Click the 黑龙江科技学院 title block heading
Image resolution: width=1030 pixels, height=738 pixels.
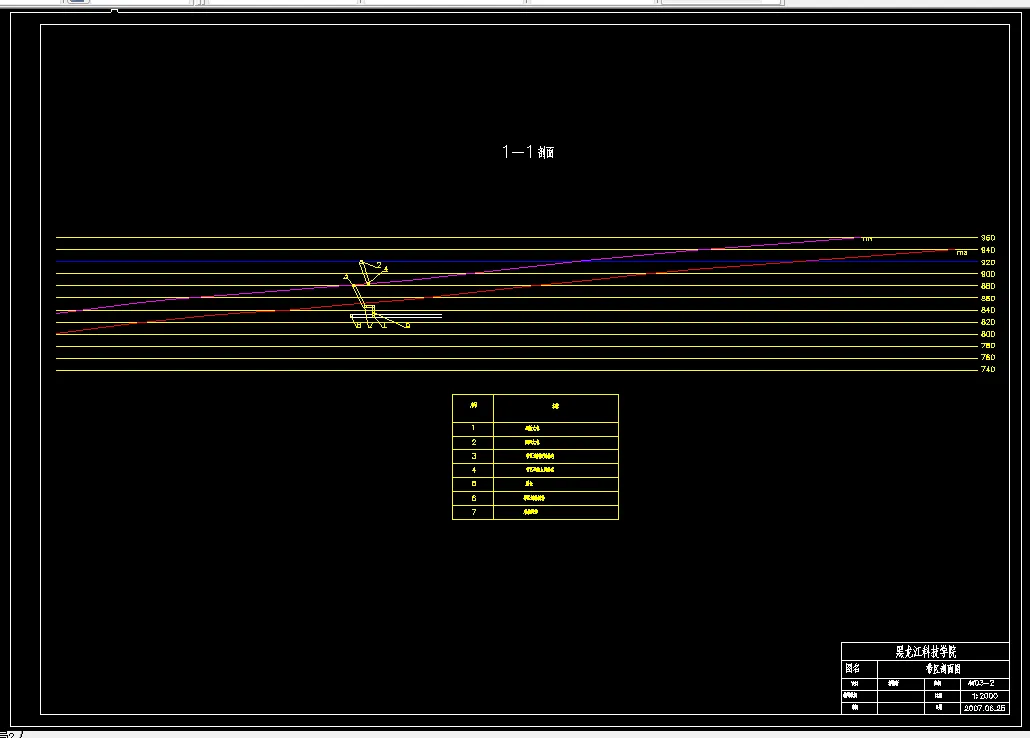926,652
